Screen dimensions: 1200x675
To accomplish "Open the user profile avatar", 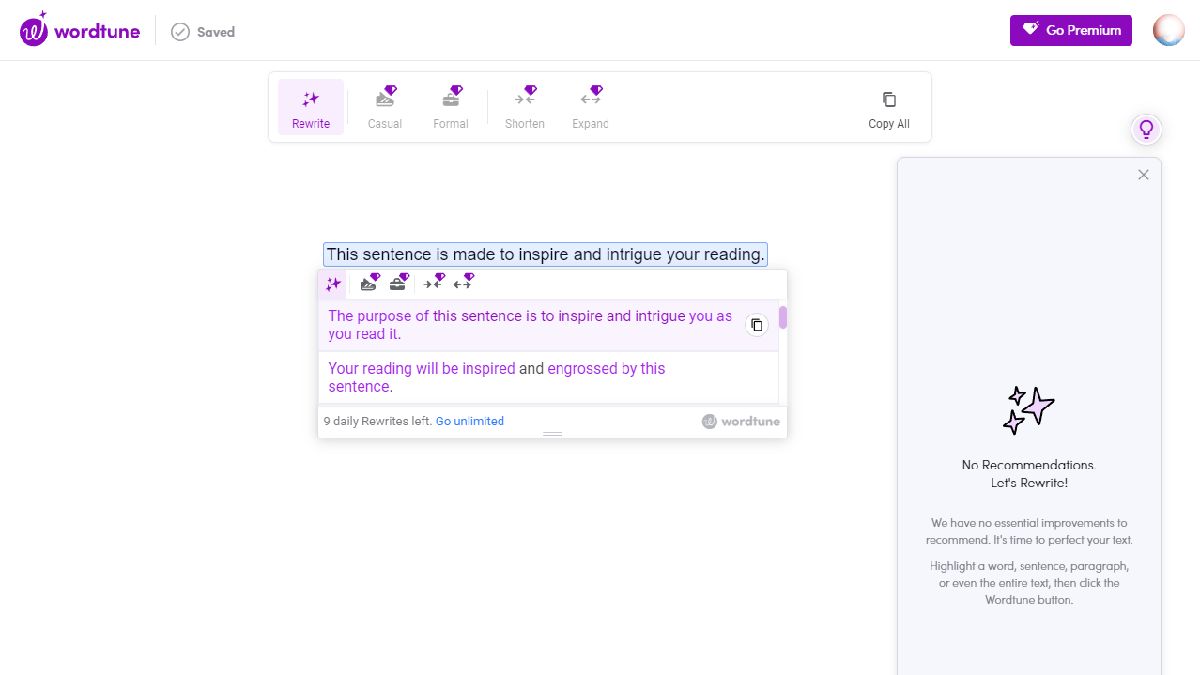I will (x=1168, y=31).
